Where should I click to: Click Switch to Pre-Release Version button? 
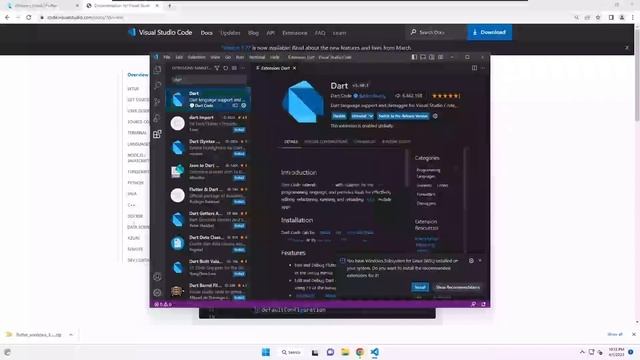[403, 116]
